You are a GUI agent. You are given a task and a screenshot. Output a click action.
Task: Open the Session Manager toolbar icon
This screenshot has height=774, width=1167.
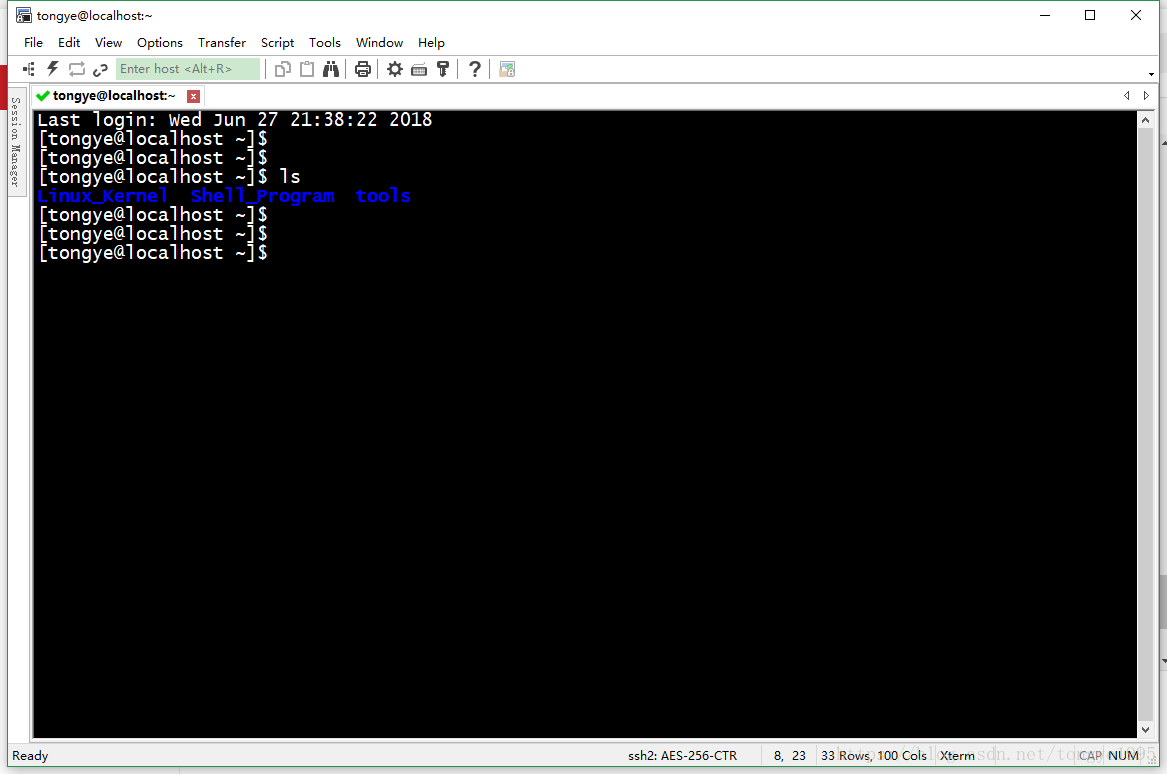[29, 69]
